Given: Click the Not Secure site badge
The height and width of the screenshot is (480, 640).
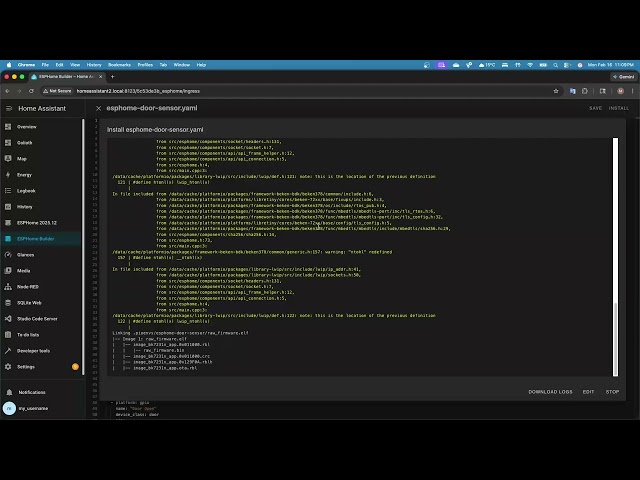Looking at the screenshot, I should (x=57, y=91).
